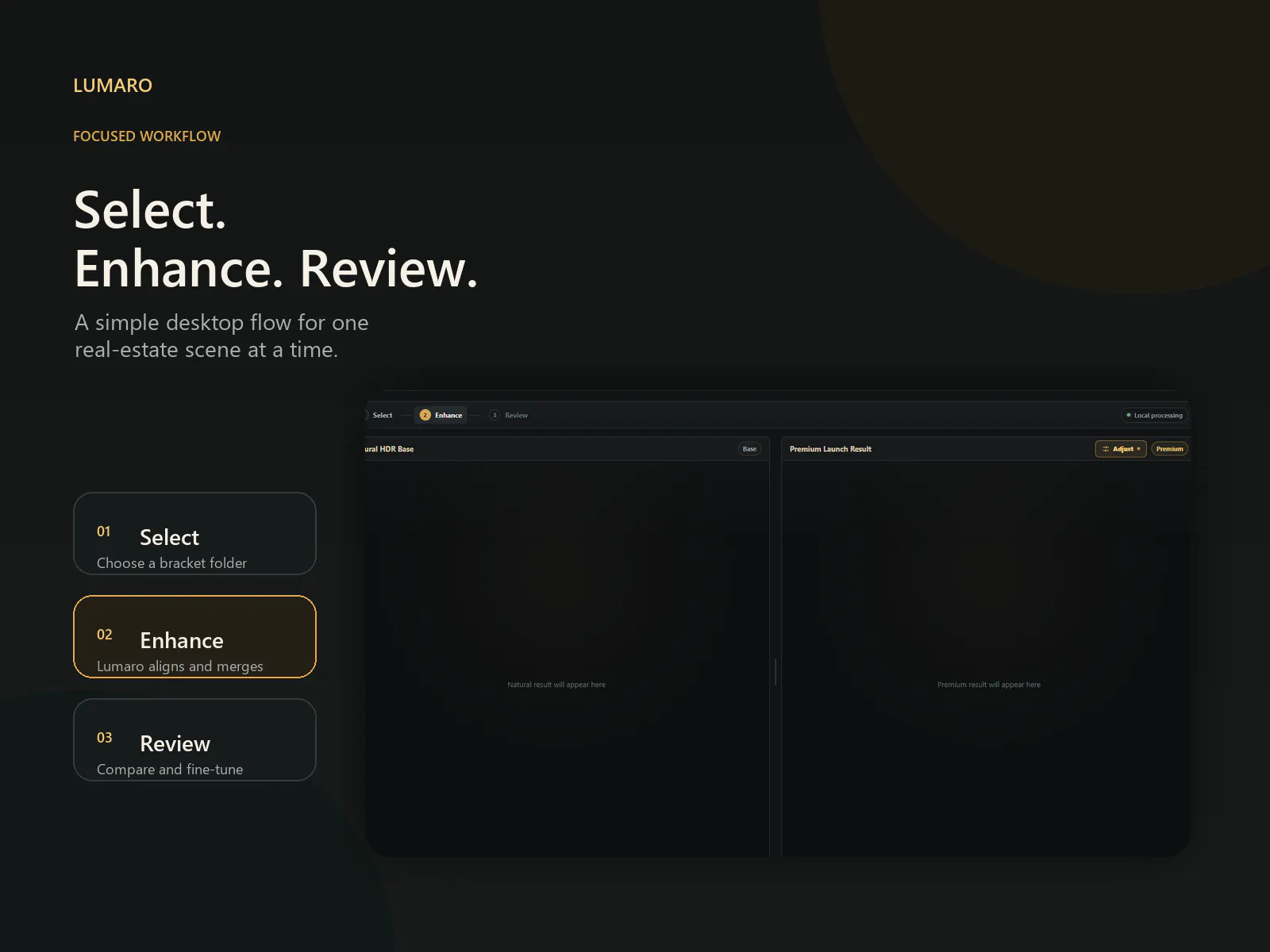Switch to the Select step tab
Image resolution: width=1270 pixels, height=952 pixels.
(379, 415)
